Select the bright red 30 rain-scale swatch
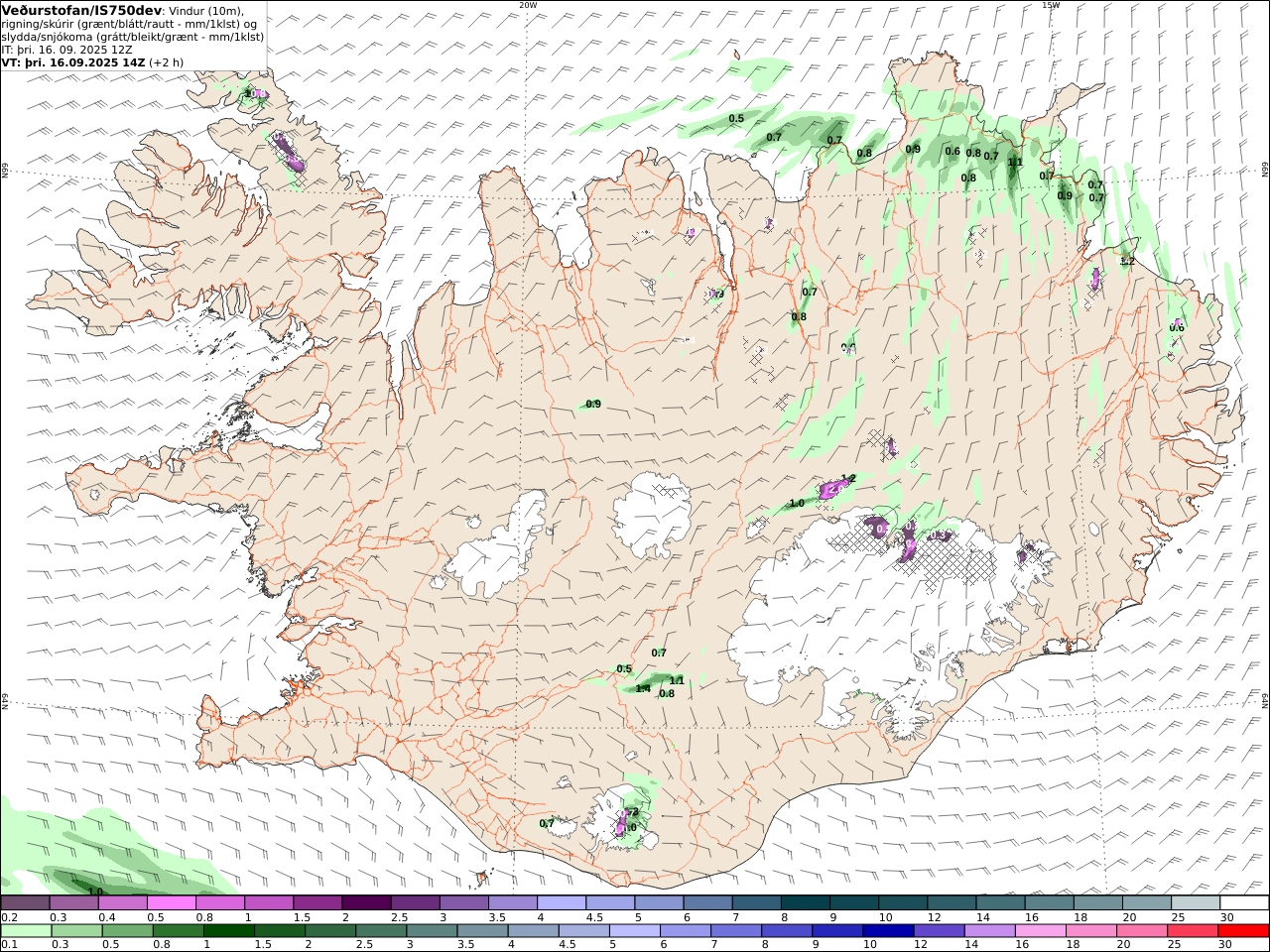Viewport: 1270px width, 952px height. [x=1244, y=931]
